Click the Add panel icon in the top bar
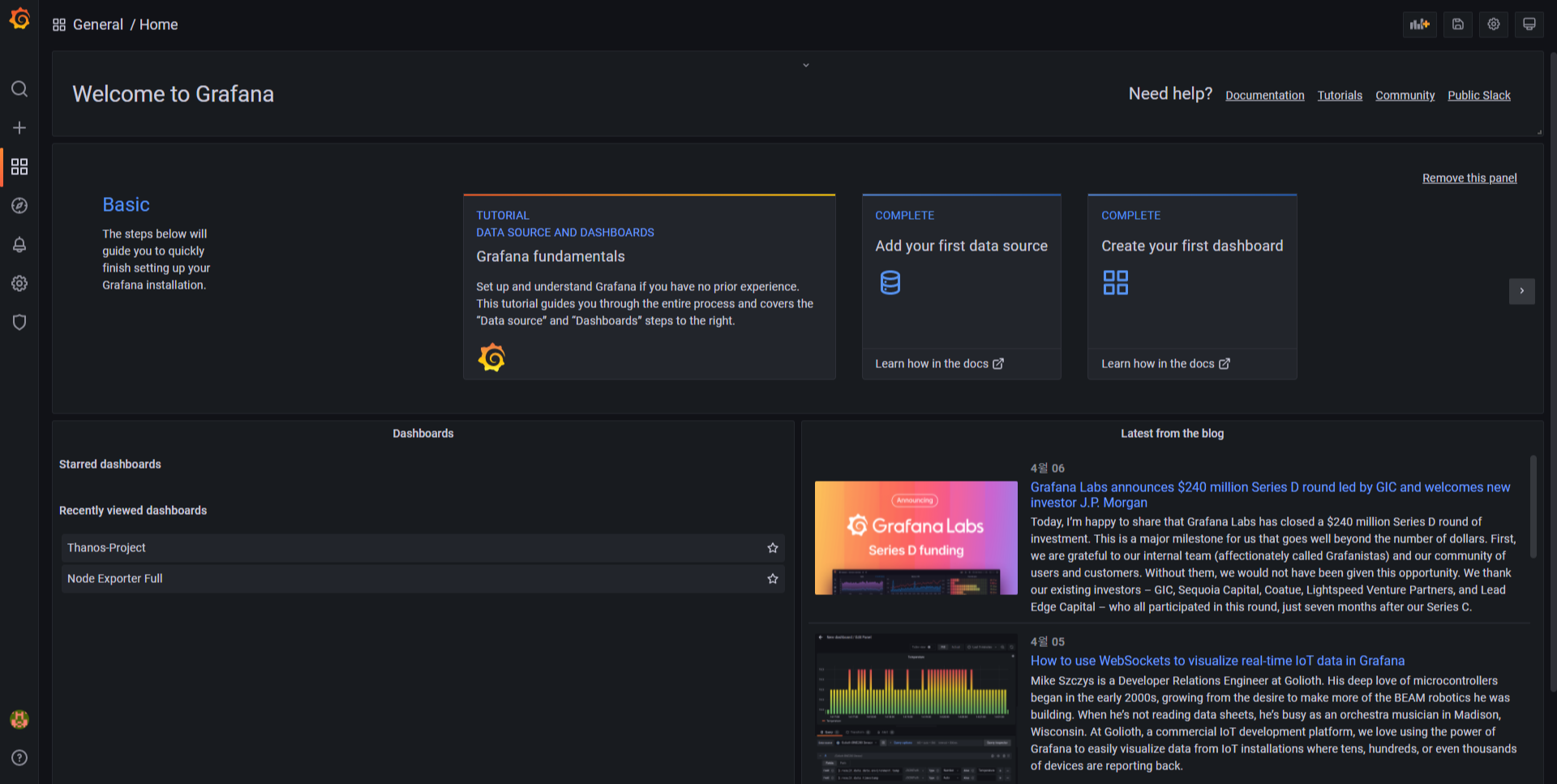This screenshot has width=1557, height=784. 1420,24
